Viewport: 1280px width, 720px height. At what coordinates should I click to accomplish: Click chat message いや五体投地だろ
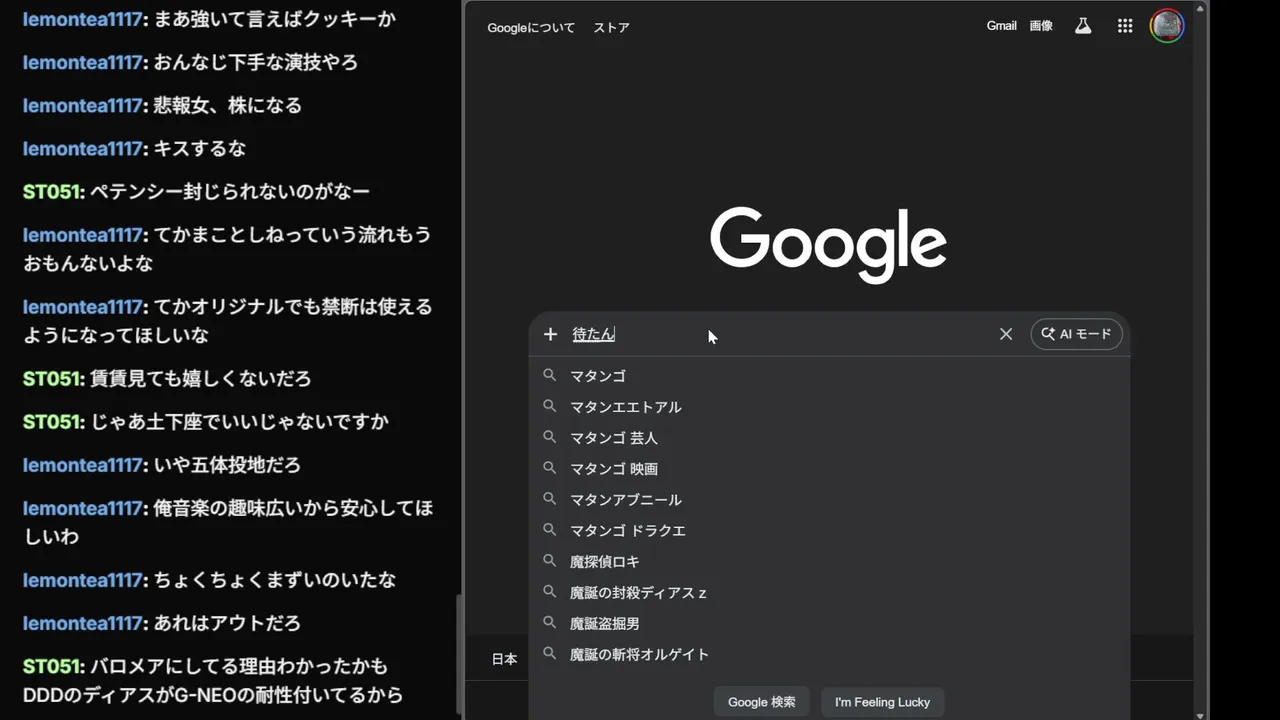tap(161, 465)
